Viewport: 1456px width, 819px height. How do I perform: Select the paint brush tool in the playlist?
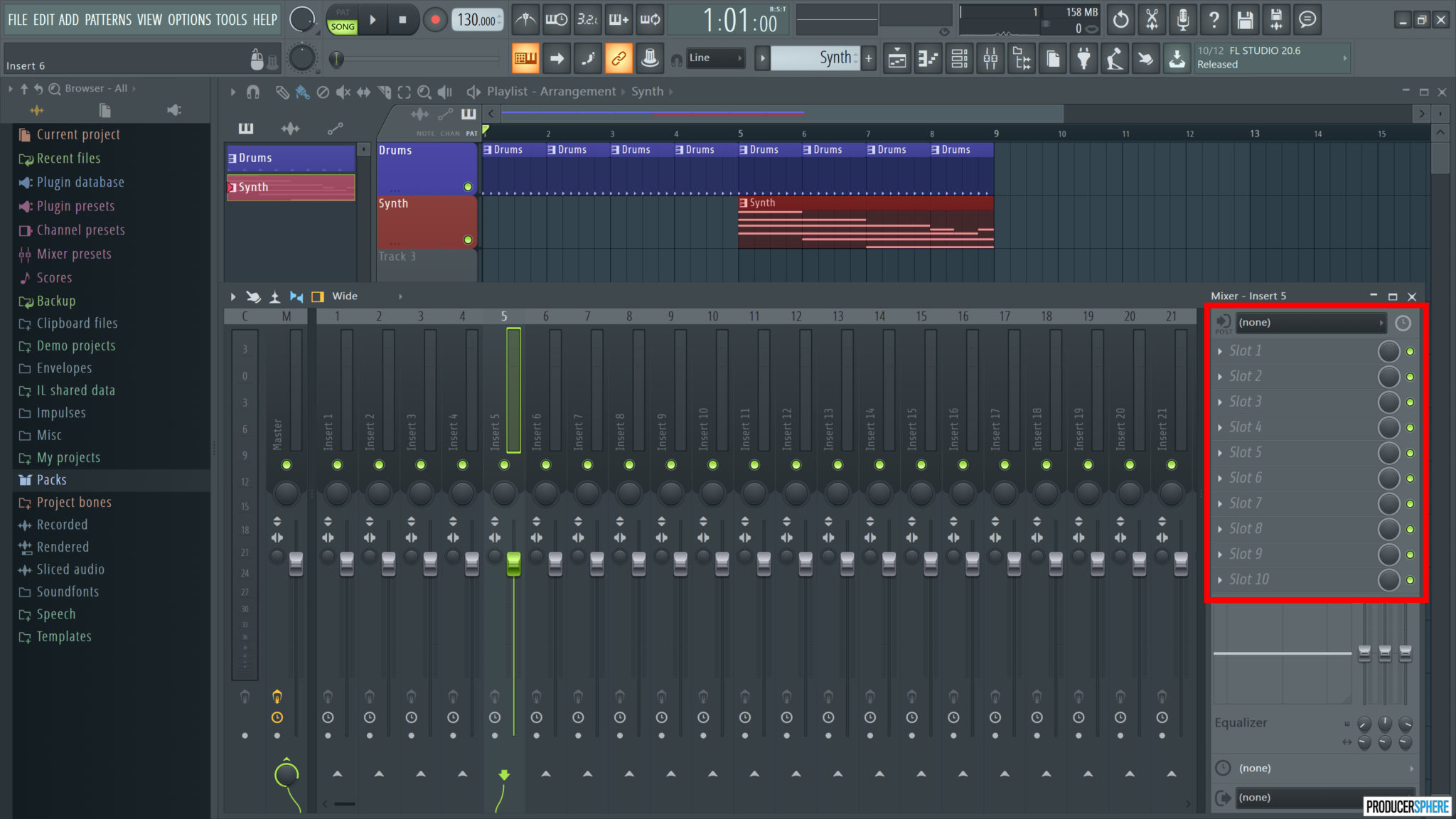point(302,92)
